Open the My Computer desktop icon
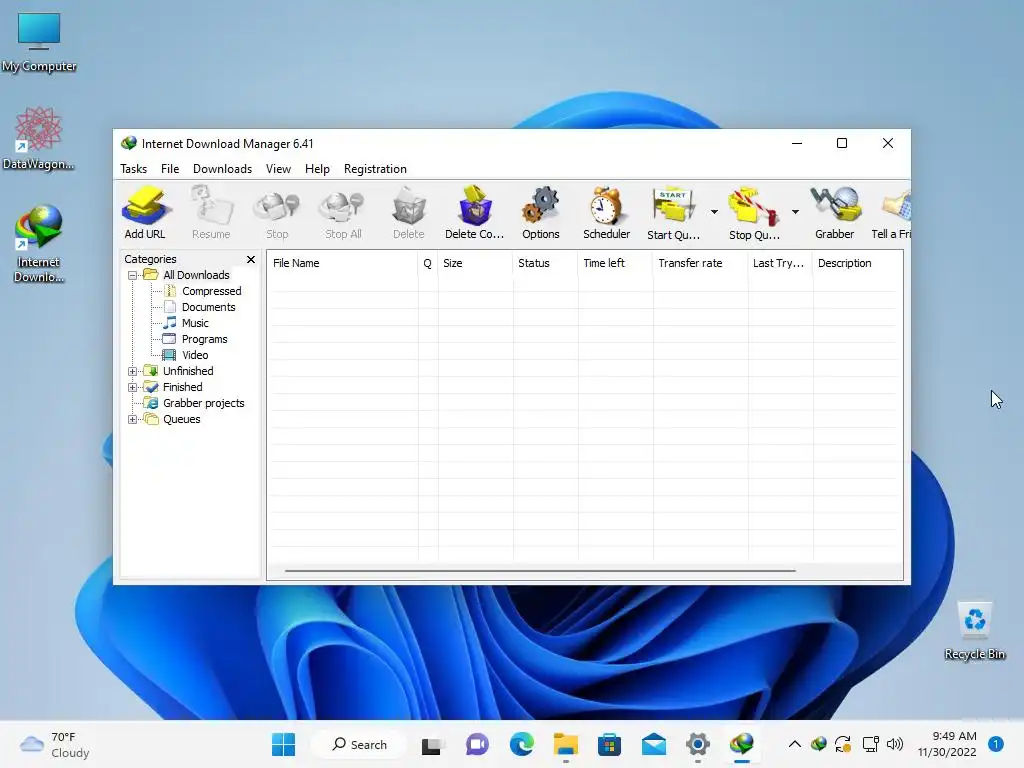 pyautogui.click(x=39, y=42)
